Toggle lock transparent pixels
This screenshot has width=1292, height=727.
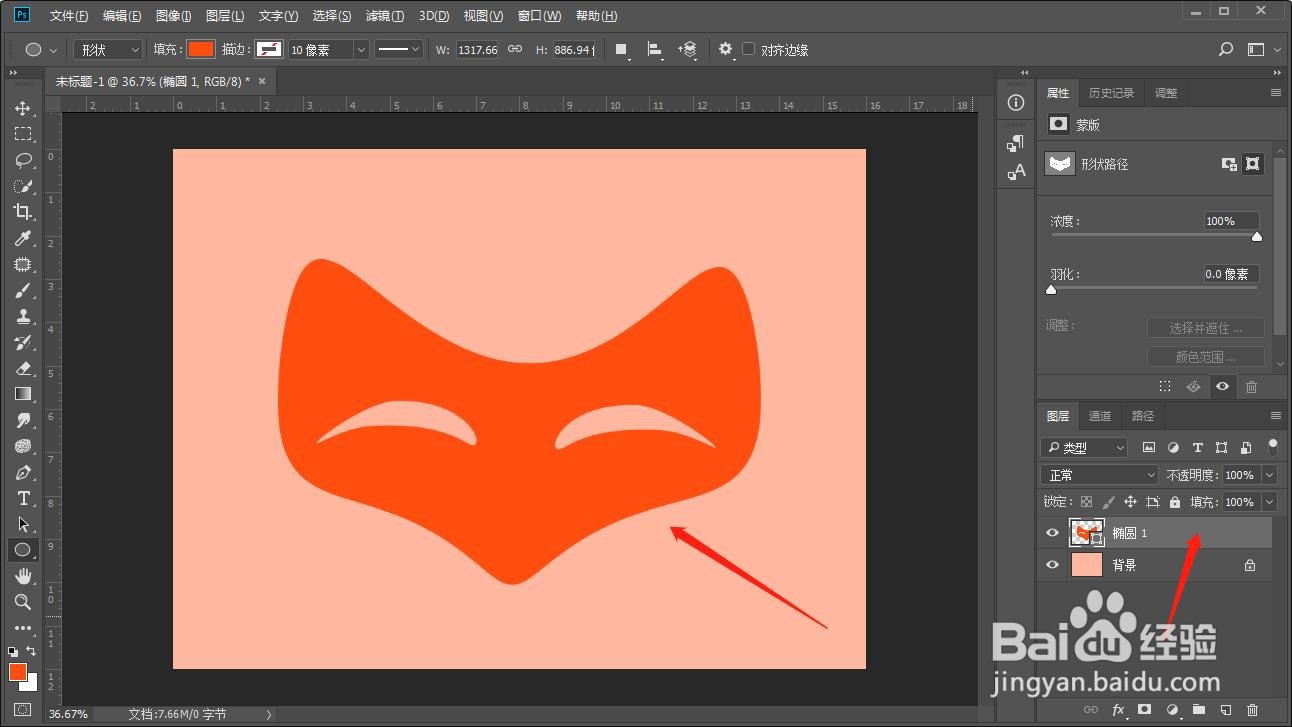(1087, 502)
